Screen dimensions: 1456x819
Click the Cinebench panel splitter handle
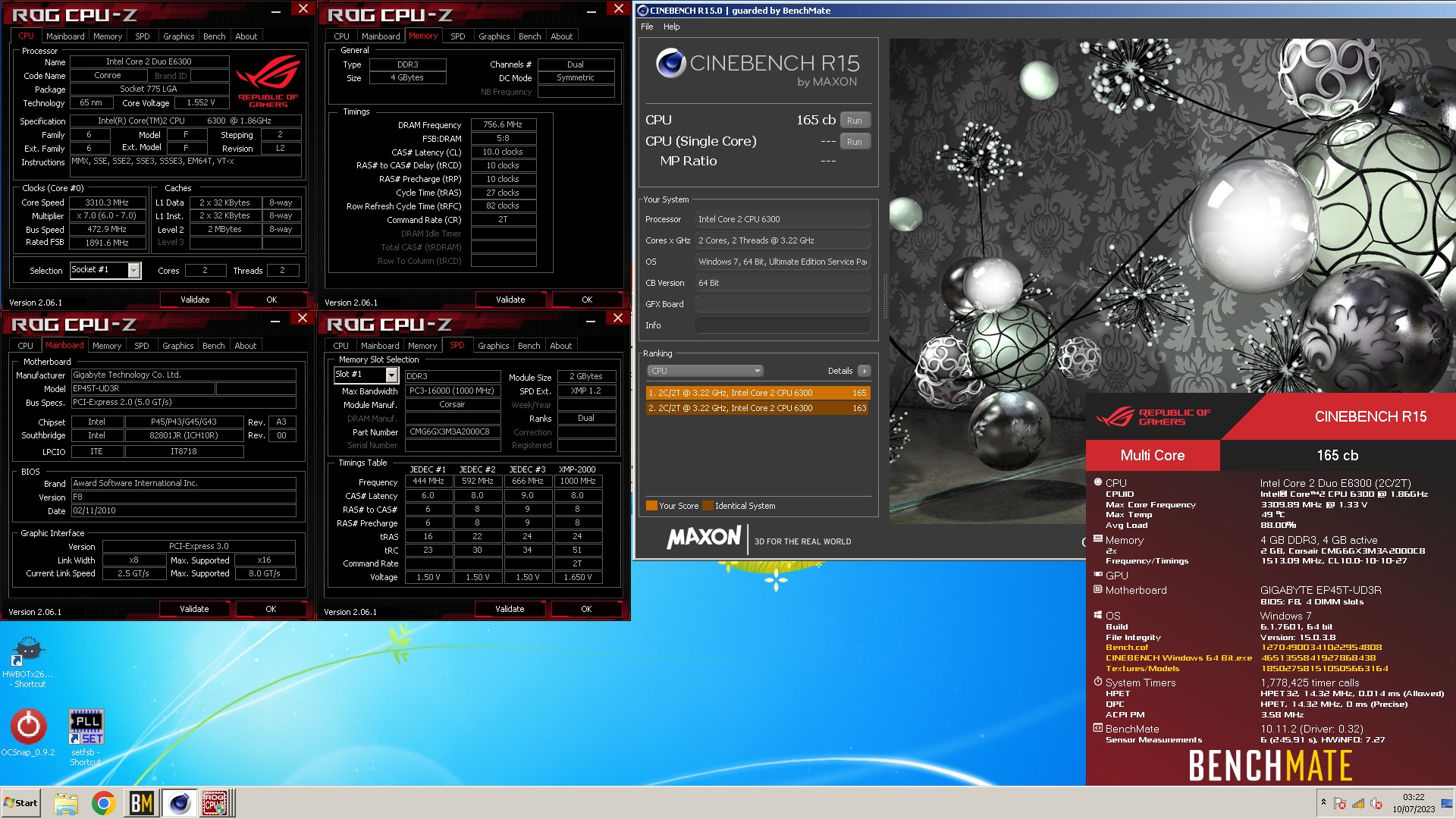pos(884,296)
